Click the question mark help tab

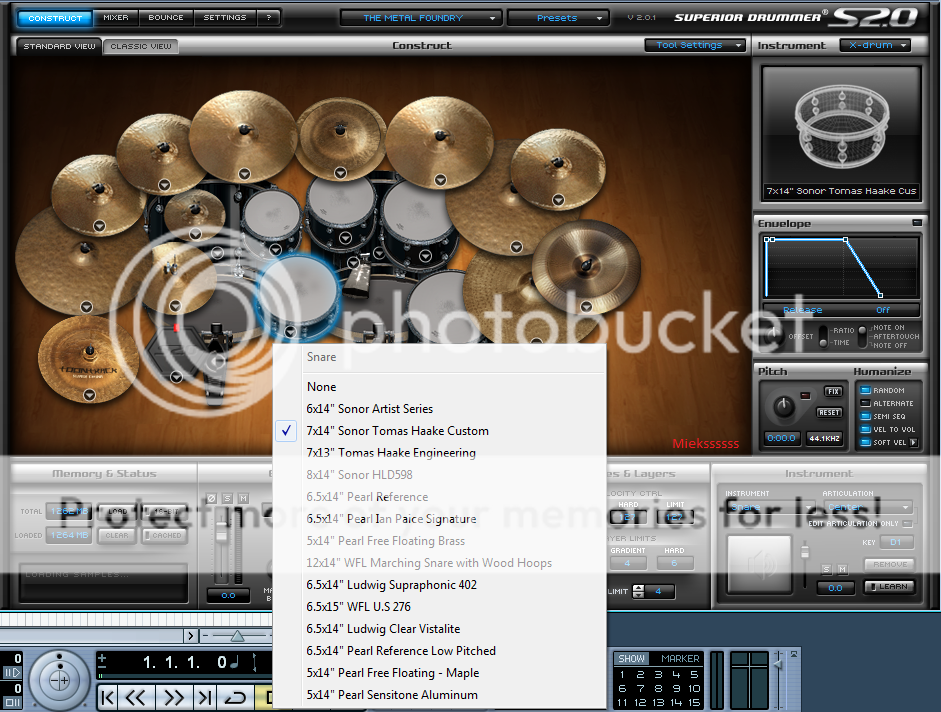click(x=269, y=18)
